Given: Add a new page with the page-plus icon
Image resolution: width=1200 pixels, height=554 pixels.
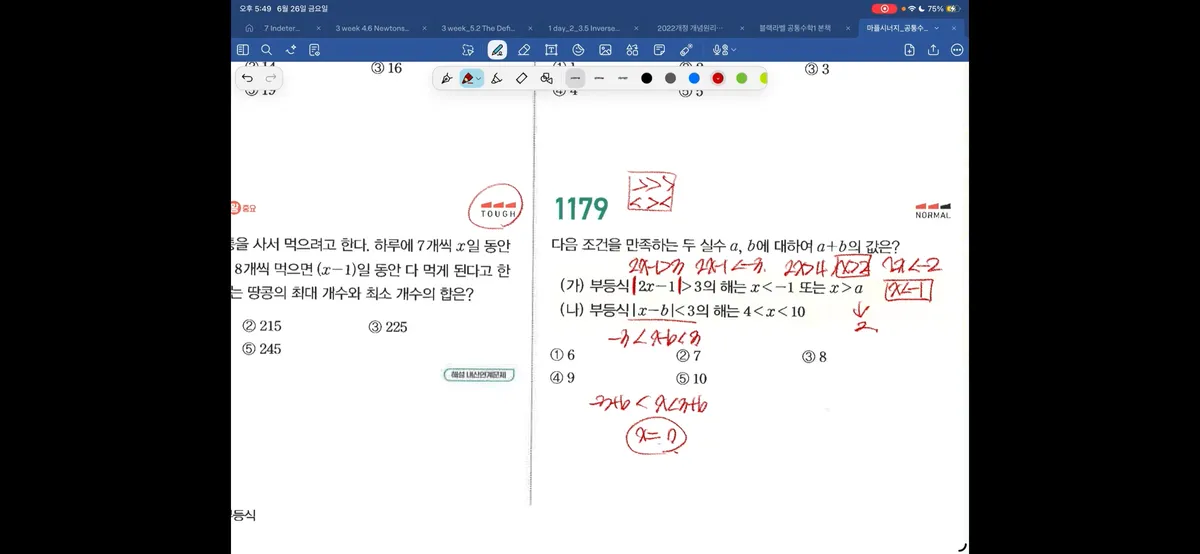Looking at the screenshot, I should tap(909, 49).
